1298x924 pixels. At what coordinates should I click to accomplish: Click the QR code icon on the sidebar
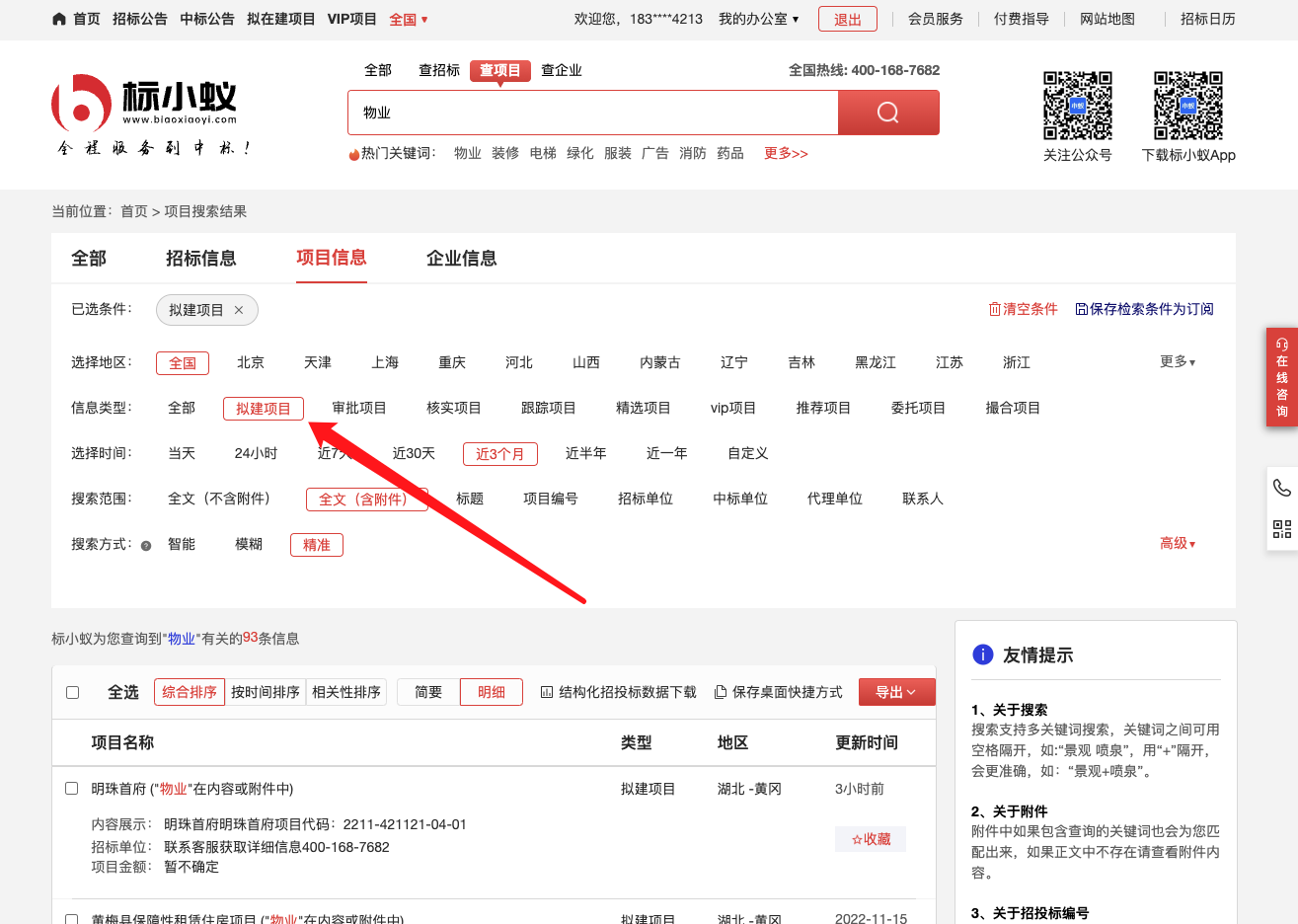tap(1281, 529)
